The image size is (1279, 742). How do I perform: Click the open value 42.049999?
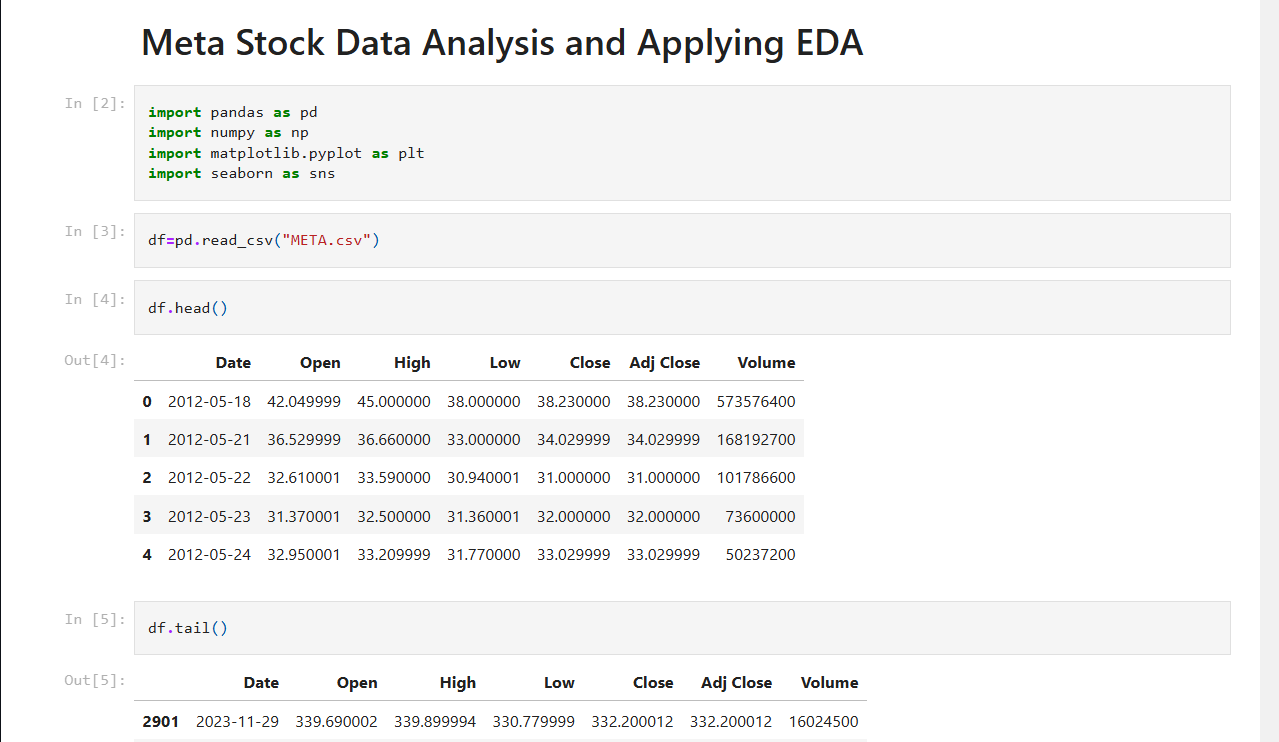pyautogui.click(x=304, y=401)
